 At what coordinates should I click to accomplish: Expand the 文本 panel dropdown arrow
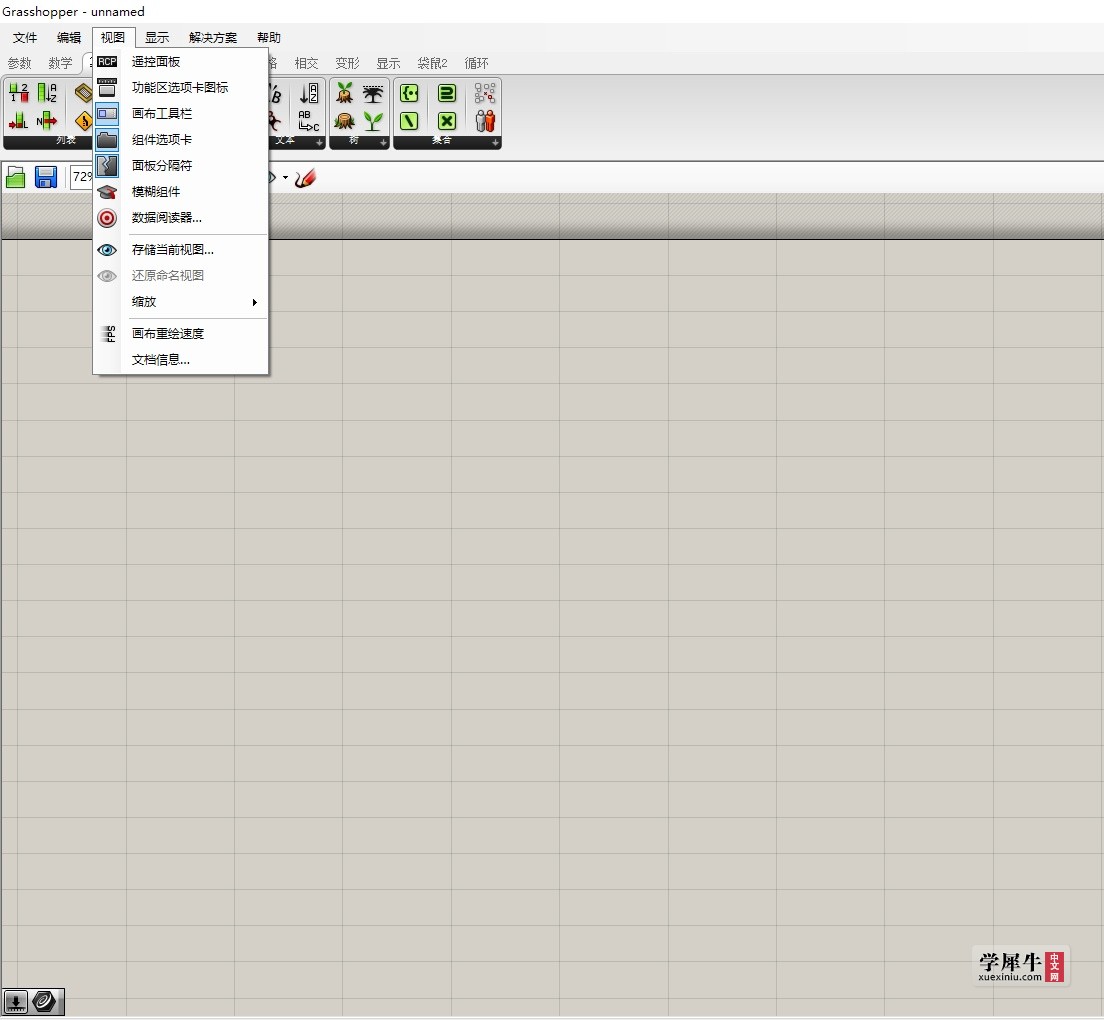click(319, 142)
